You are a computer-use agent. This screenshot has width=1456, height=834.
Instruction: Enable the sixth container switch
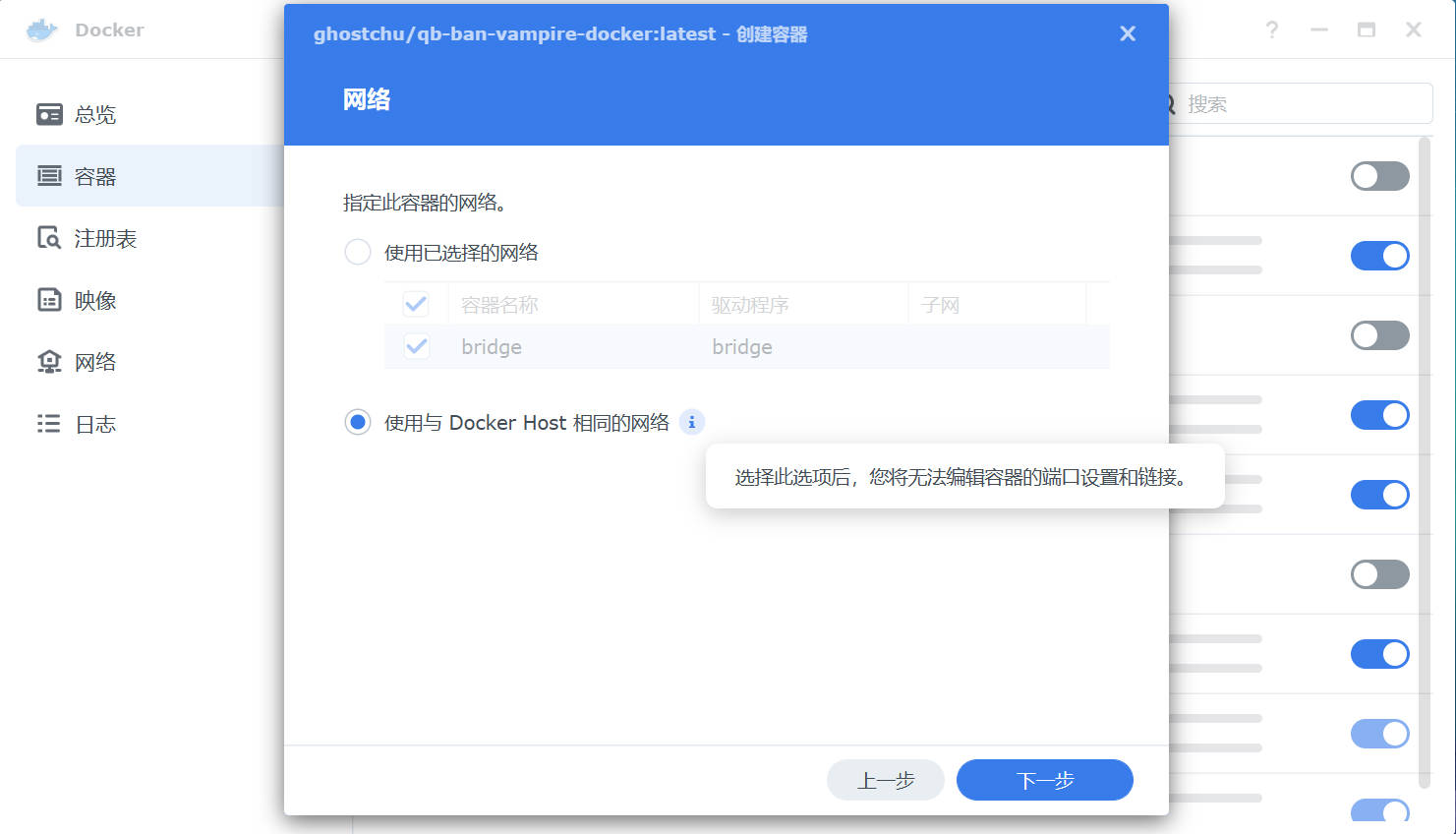pyautogui.click(x=1380, y=574)
